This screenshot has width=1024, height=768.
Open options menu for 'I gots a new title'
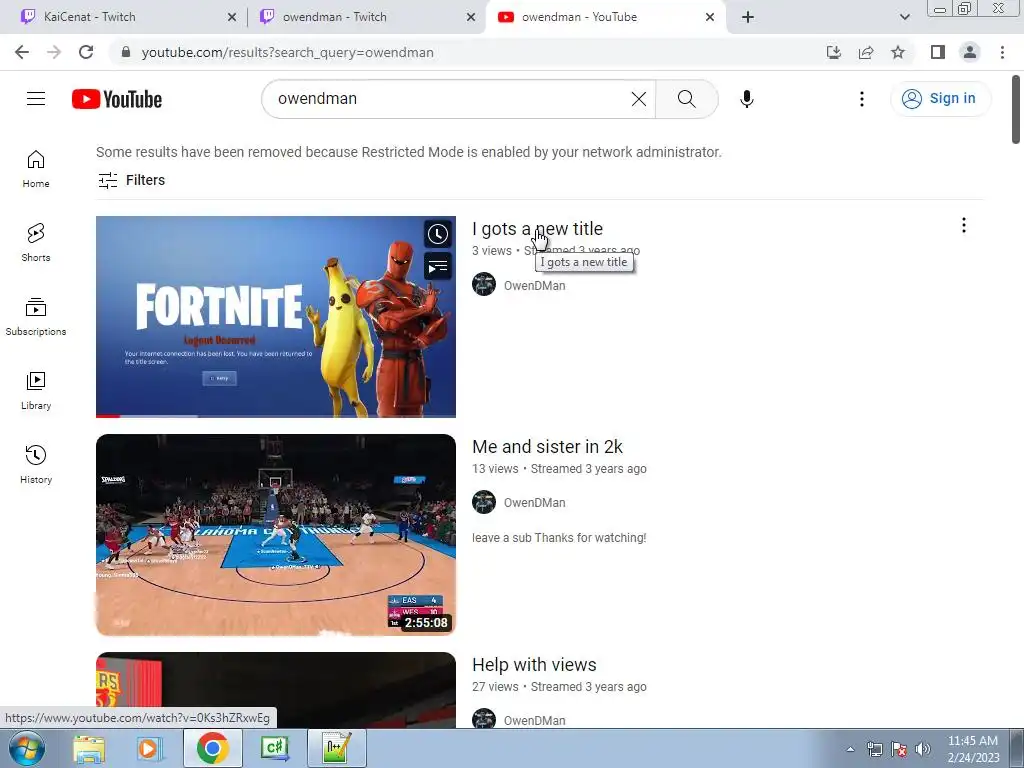[x=963, y=225]
